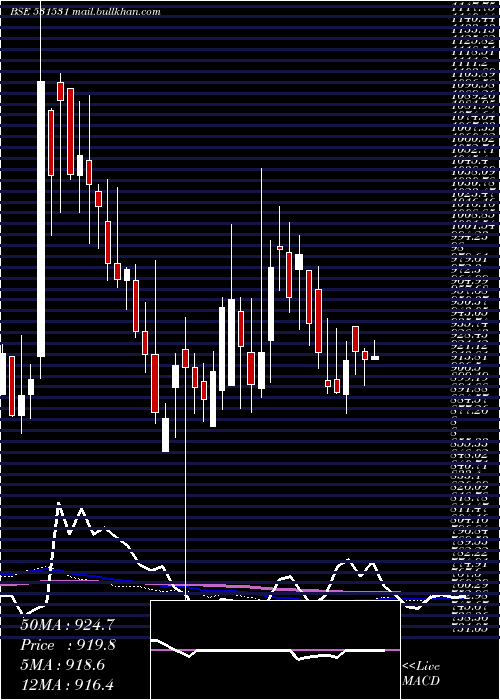Click the last small white candlestick on the right
The height and width of the screenshot is (700, 500).
pos(375,358)
